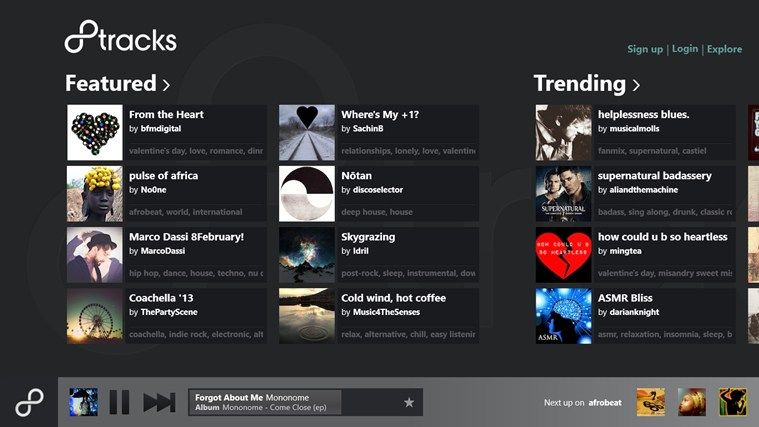Select the Nōtan mix title

pos(356,176)
